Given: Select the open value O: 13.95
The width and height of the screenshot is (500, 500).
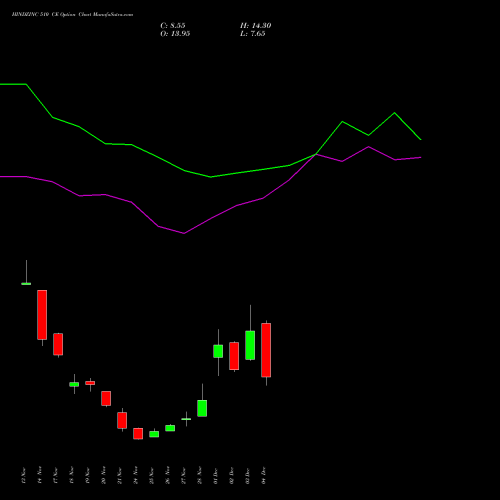Looking at the screenshot, I should coord(175,34).
